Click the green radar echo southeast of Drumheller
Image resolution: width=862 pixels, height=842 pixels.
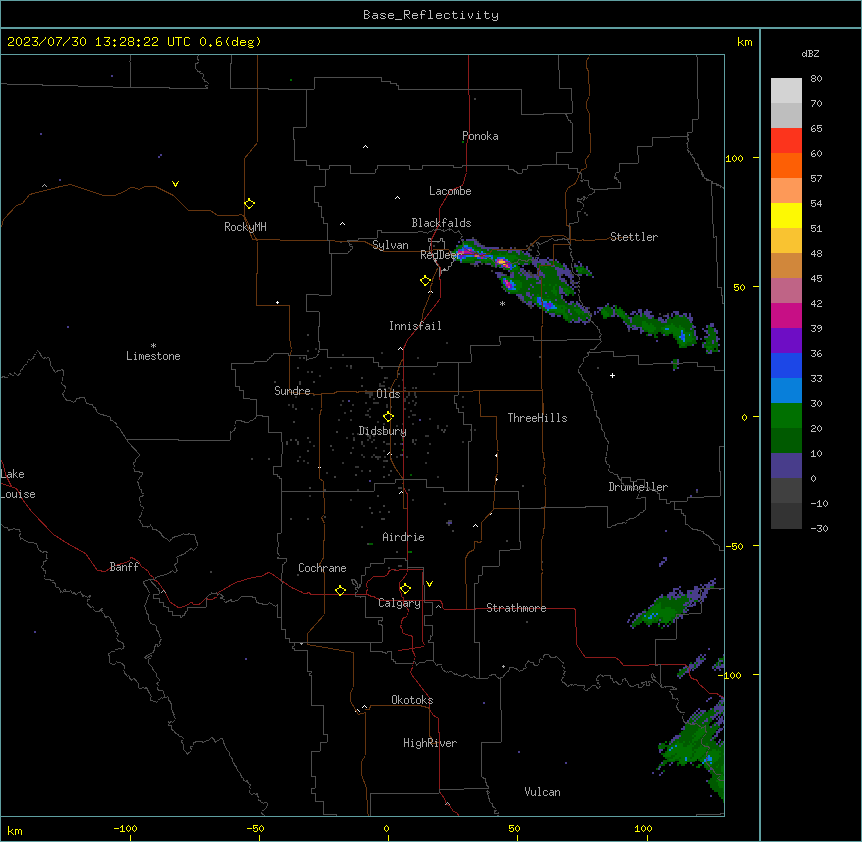coord(671,605)
